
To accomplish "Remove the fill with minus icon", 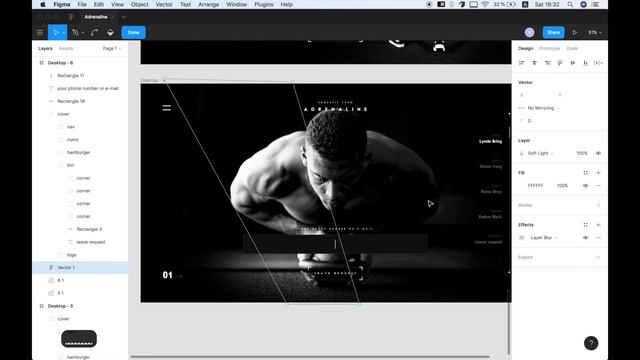I will point(598,186).
